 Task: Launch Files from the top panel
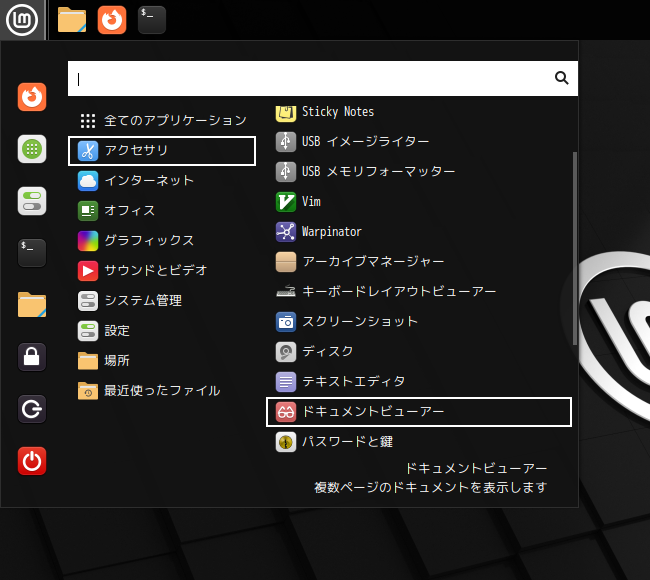tap(72, 20)
